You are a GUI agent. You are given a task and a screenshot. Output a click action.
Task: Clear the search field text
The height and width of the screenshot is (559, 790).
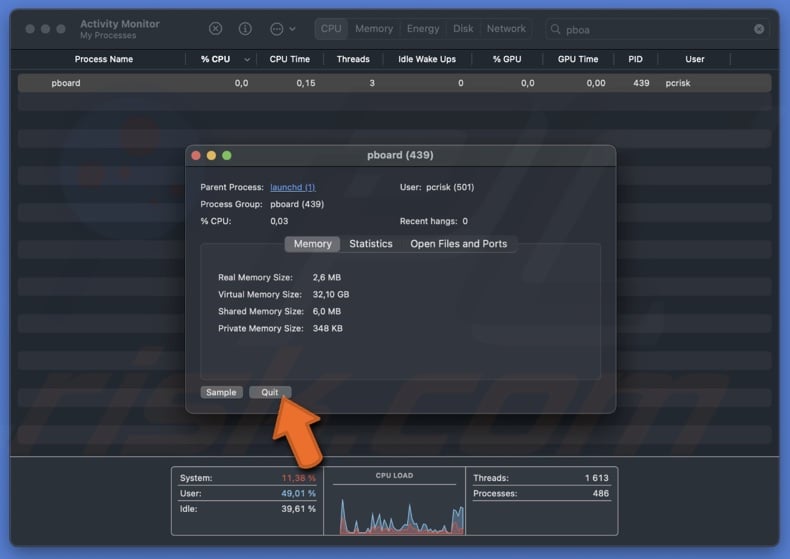tap(759, 30)
